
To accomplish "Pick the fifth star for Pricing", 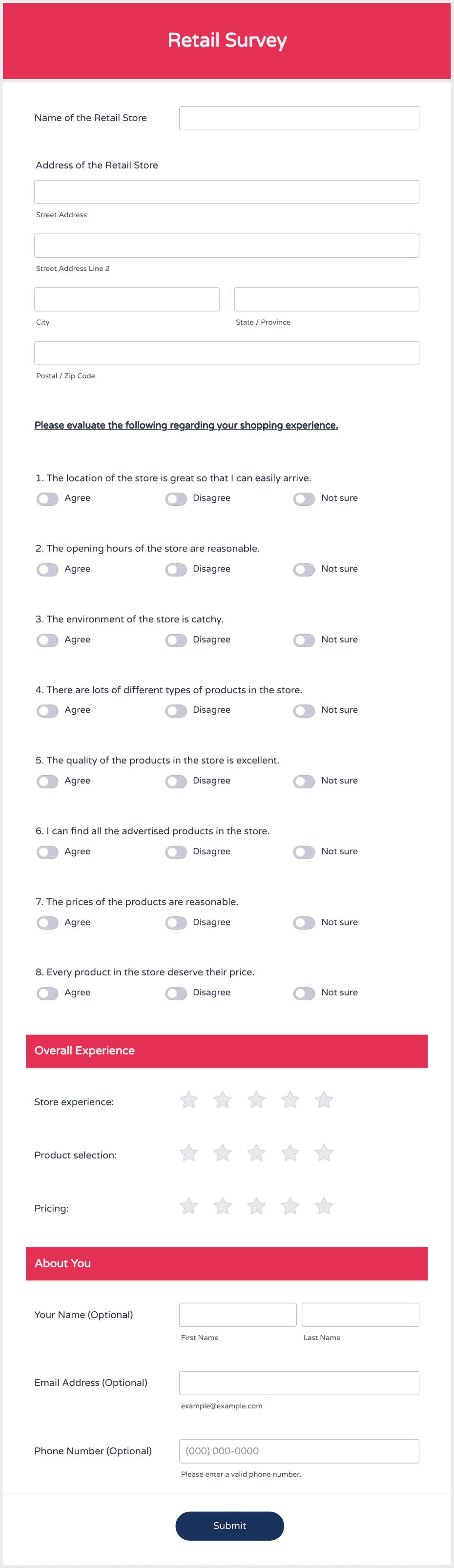I will tap(324, 1206).
